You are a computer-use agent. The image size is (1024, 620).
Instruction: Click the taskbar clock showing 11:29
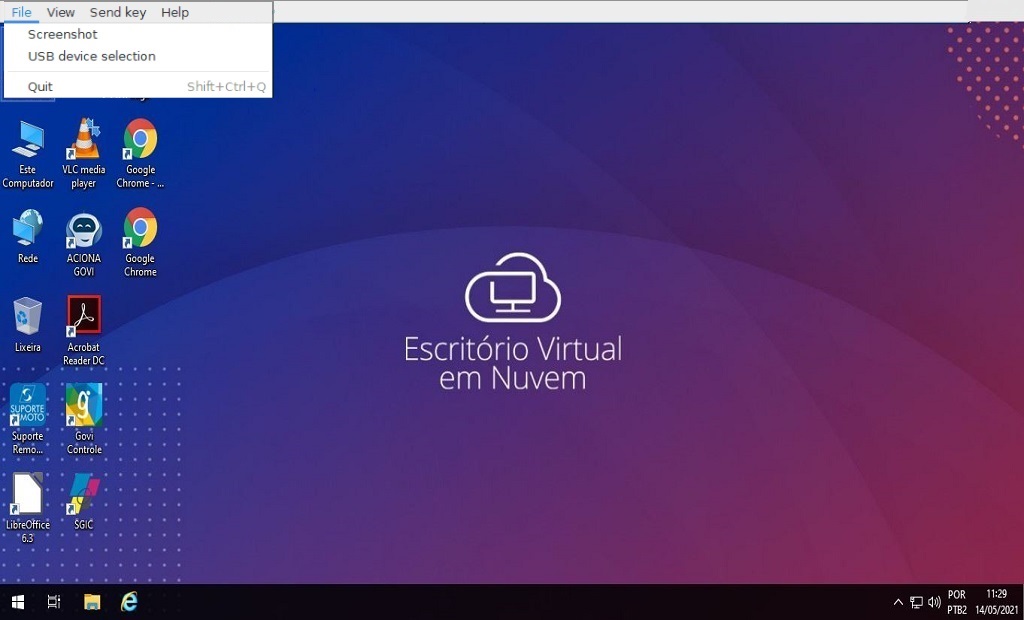(x=996, y=601)
